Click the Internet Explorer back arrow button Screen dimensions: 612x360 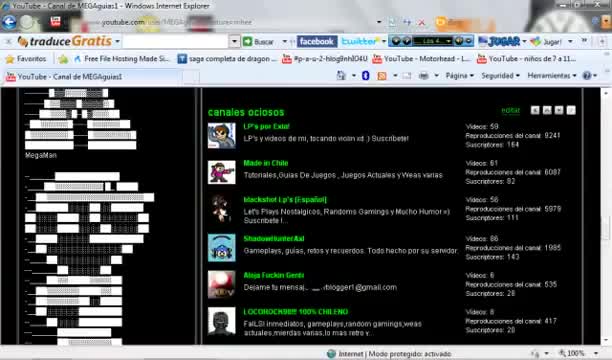point(9,22)
